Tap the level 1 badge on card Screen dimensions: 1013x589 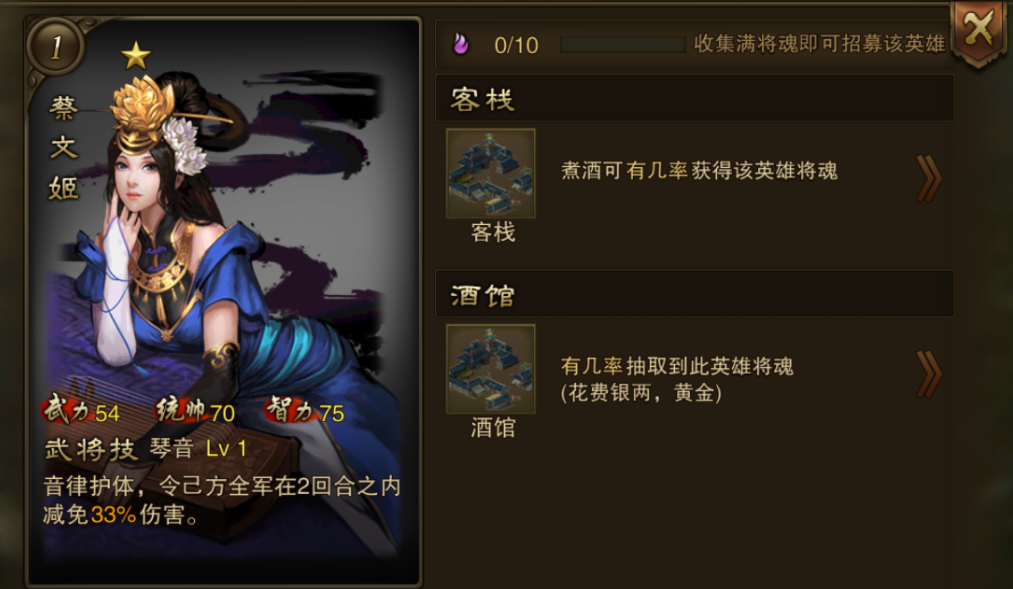coord(56,46)
